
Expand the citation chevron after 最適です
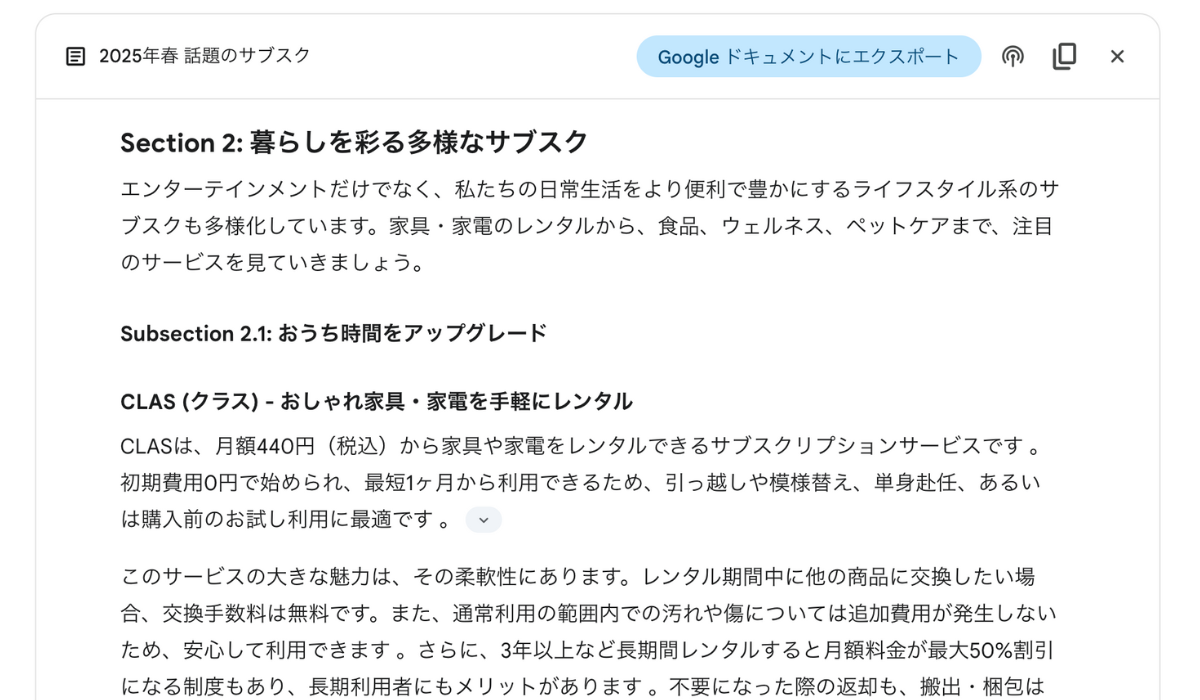pyautogui.click(x=484, y=520)
